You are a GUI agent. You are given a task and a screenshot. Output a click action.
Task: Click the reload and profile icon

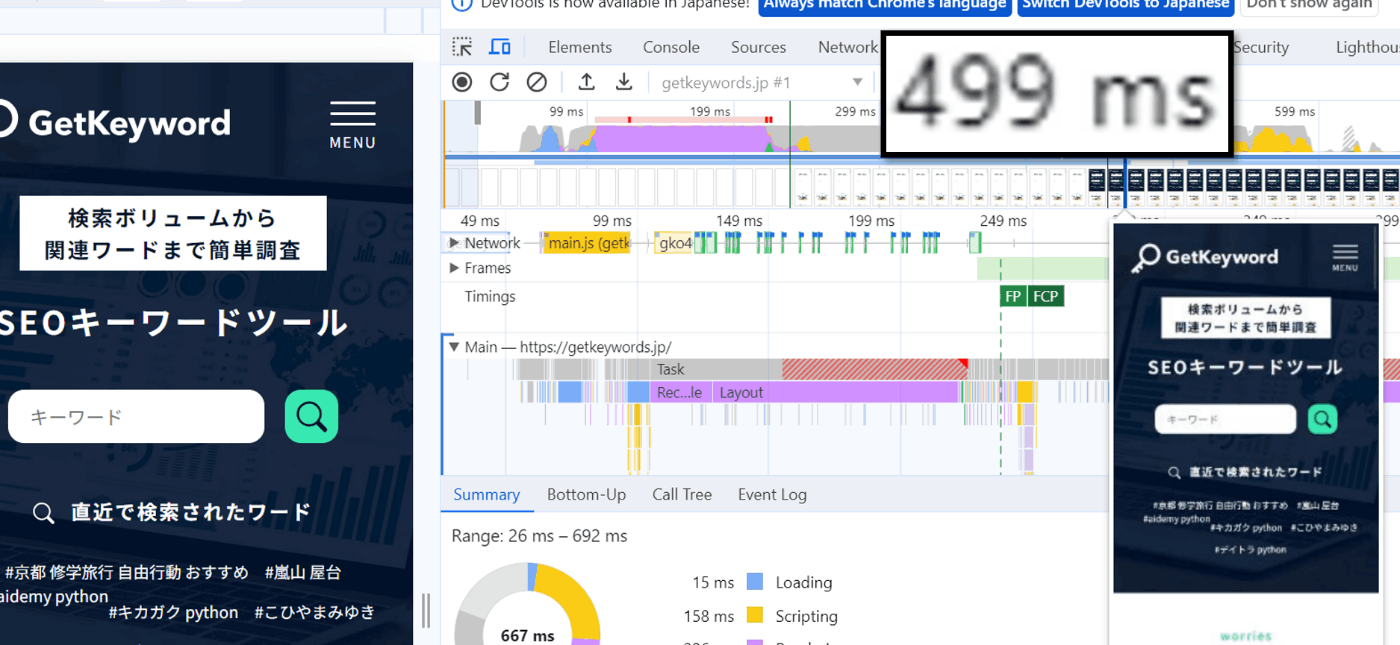pyautogui.click(x=499, y=82)
